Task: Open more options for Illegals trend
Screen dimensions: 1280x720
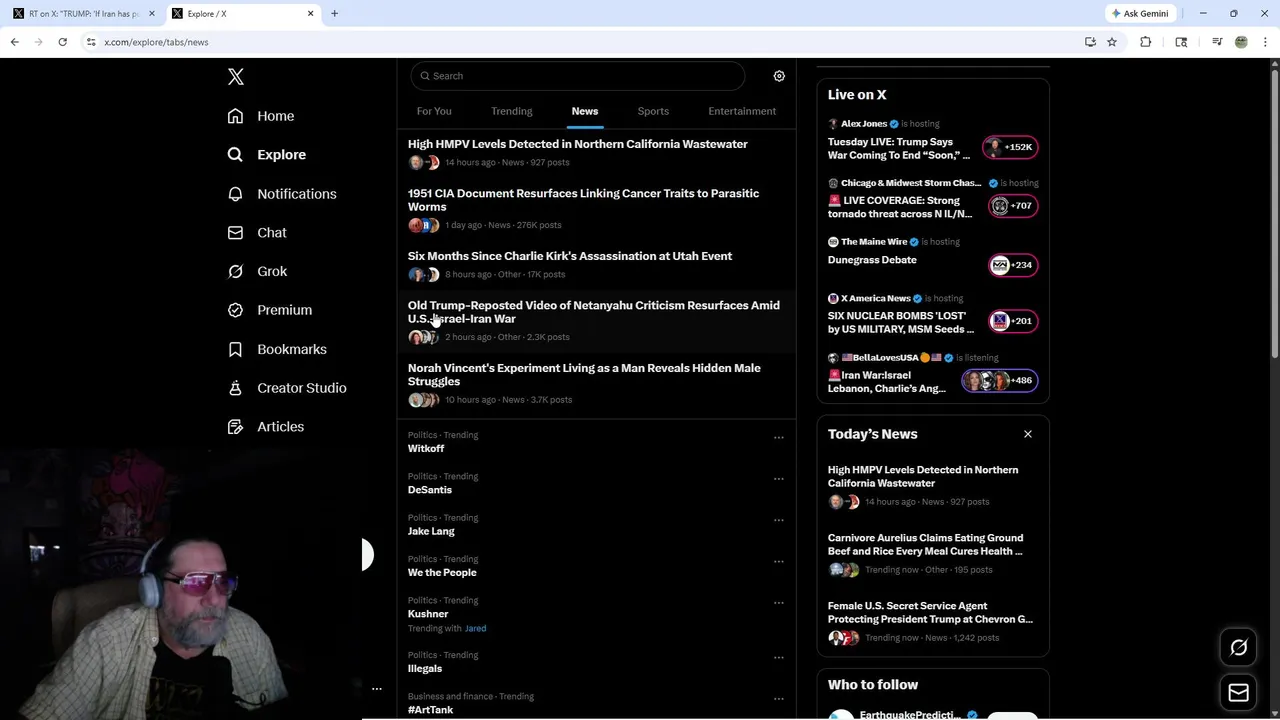Action: pyautogui.click(x=778, y=657)
